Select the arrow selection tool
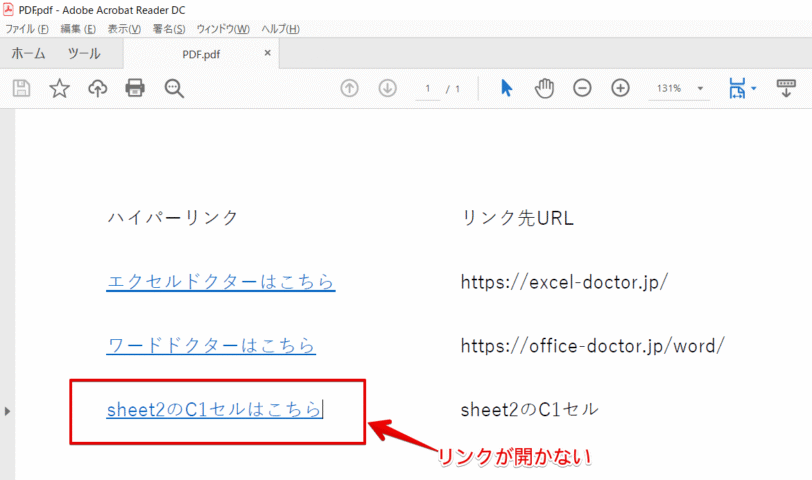Viewport: 812px width, 480px height. [506, 88]
